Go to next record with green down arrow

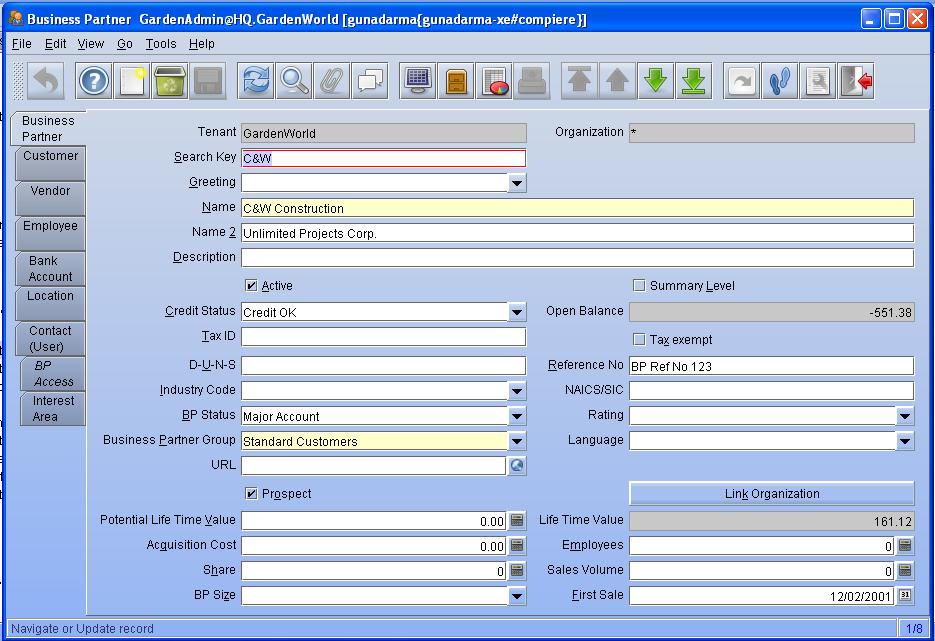[656, 80]
